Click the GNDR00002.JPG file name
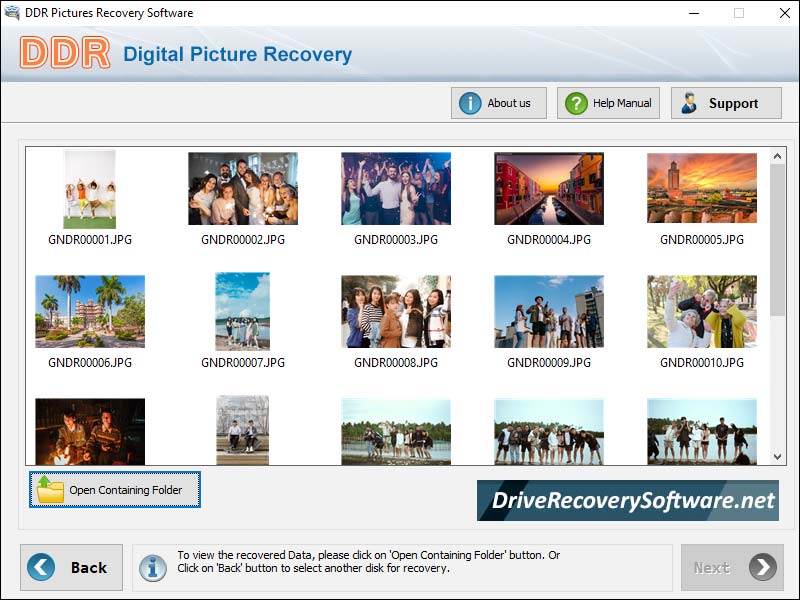The width and height of the screenshot is (800, 600). 243,240
